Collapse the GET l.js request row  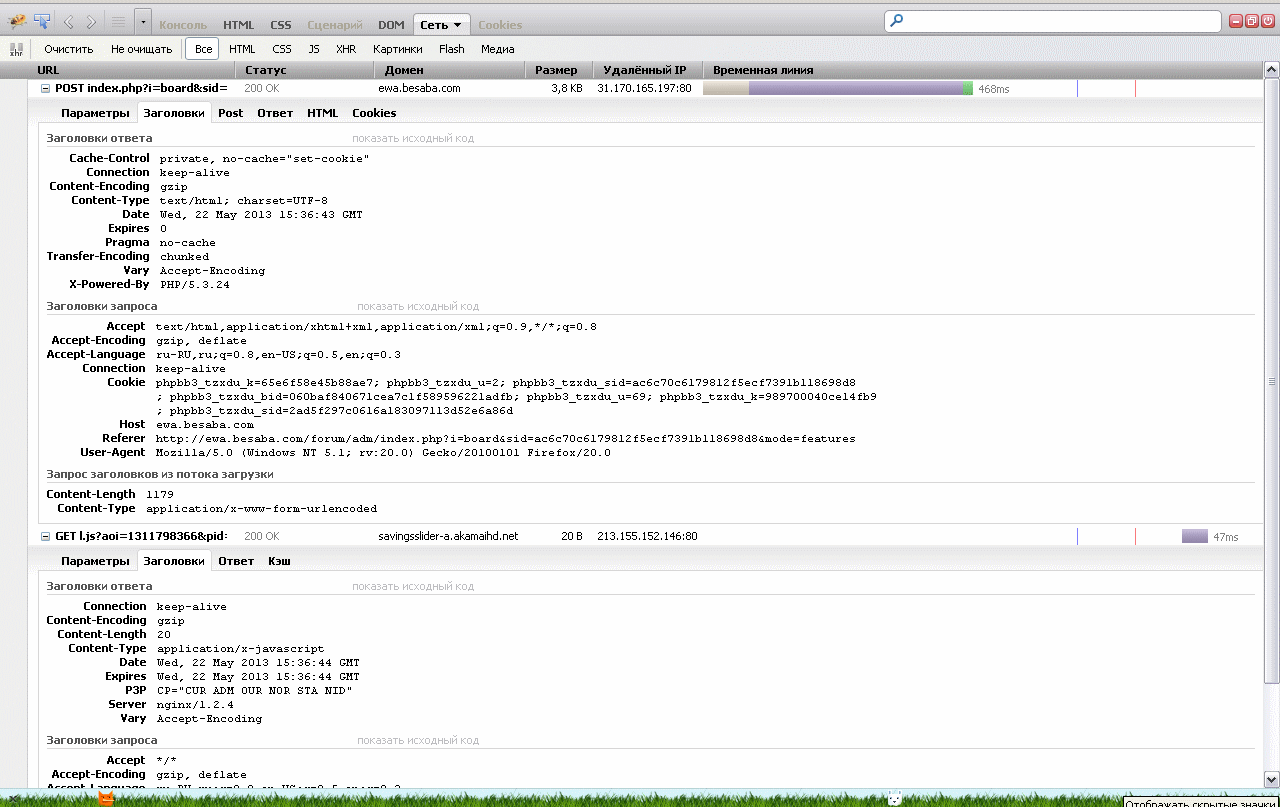click(x=45, y=537)
